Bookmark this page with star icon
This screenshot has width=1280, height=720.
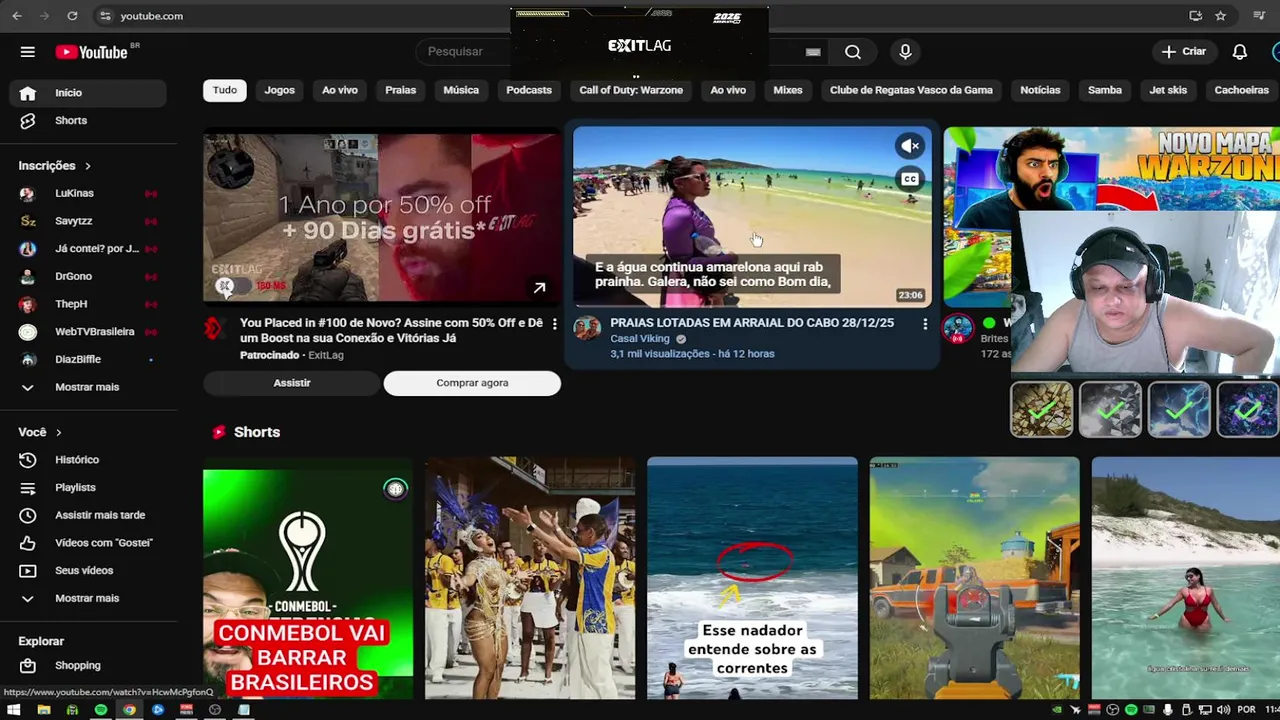click(x=1220, y=16)
